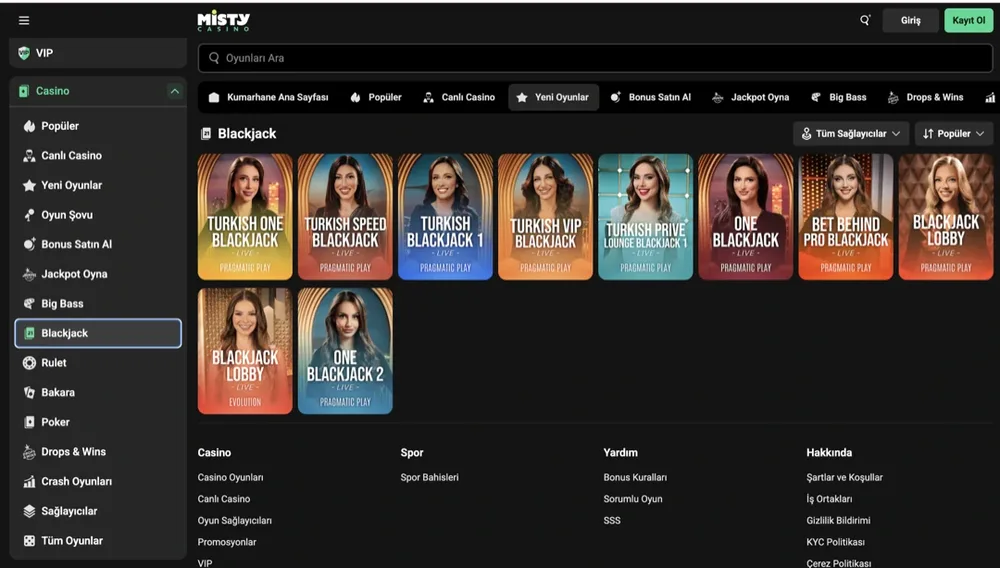This screenshot has width=1000, height=568.
Task: Click the Jackpot Oyna icon in top tabs
Action: [717, 98]
